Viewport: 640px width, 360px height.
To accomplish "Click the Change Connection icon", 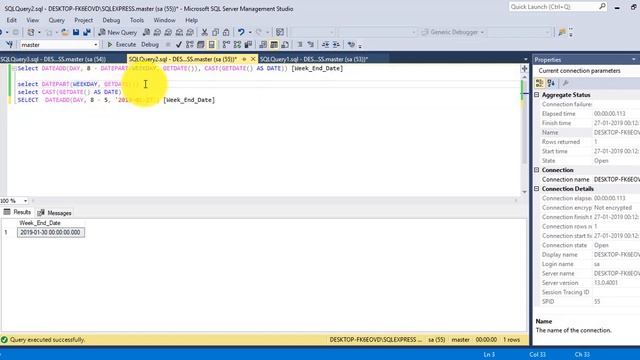I will pyautogui.click(x=9, y=44).
